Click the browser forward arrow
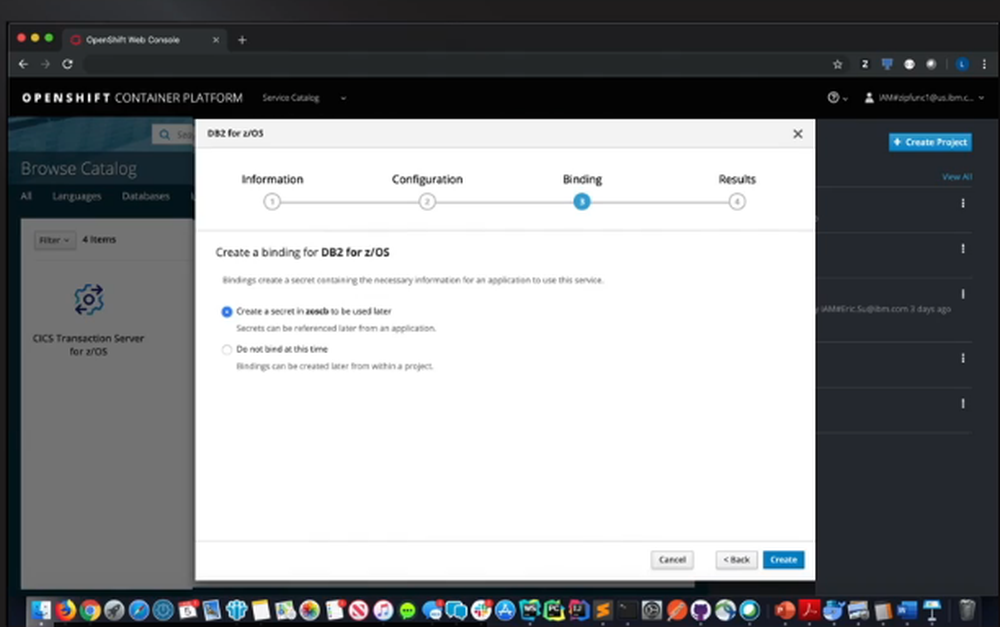Image resolution: width=1000 pixels, height=627 pixels. [45, 64]
